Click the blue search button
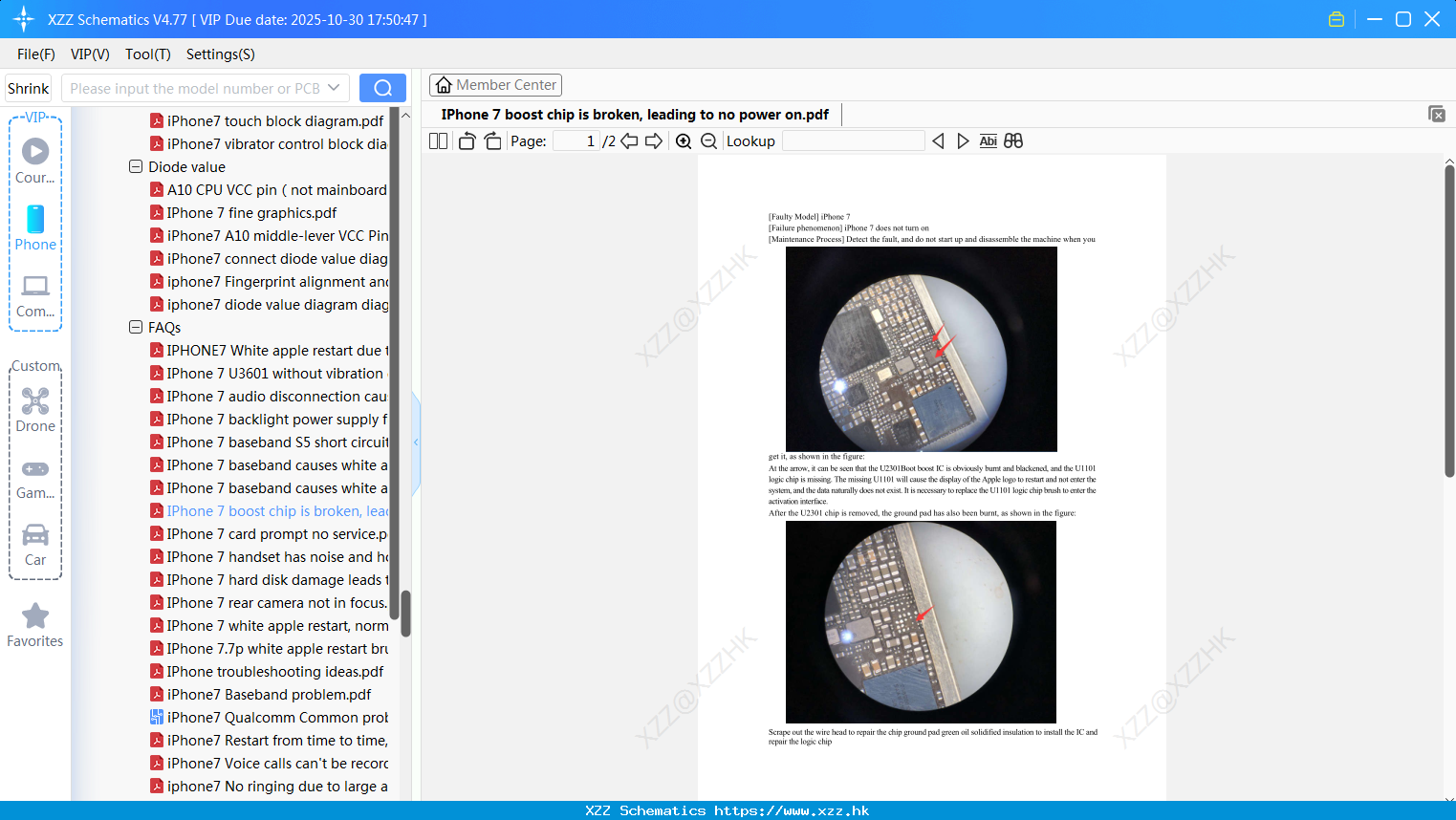 click(382, 88)
